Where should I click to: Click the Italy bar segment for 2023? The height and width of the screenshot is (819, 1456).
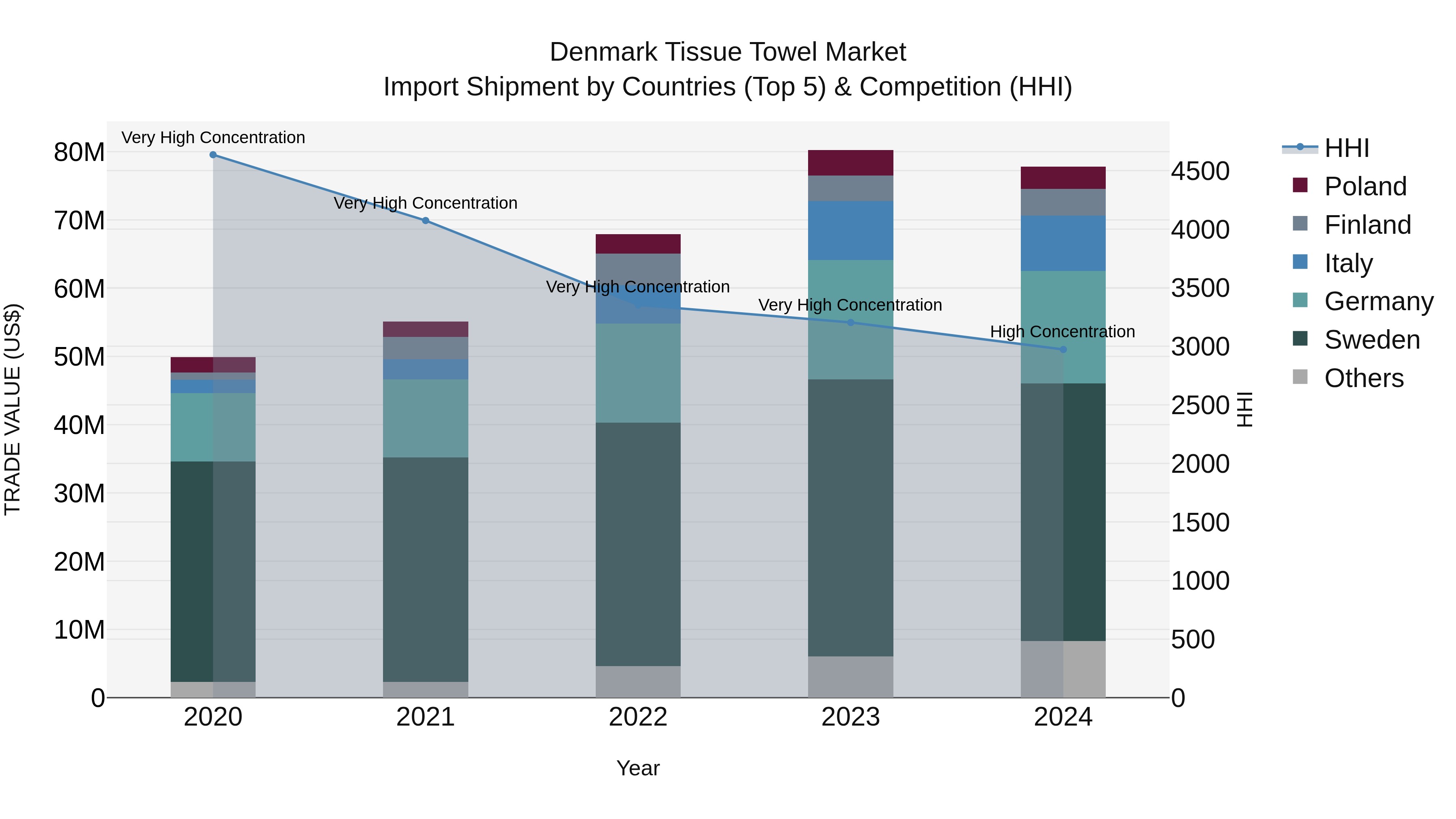click(x=851, y=231)
